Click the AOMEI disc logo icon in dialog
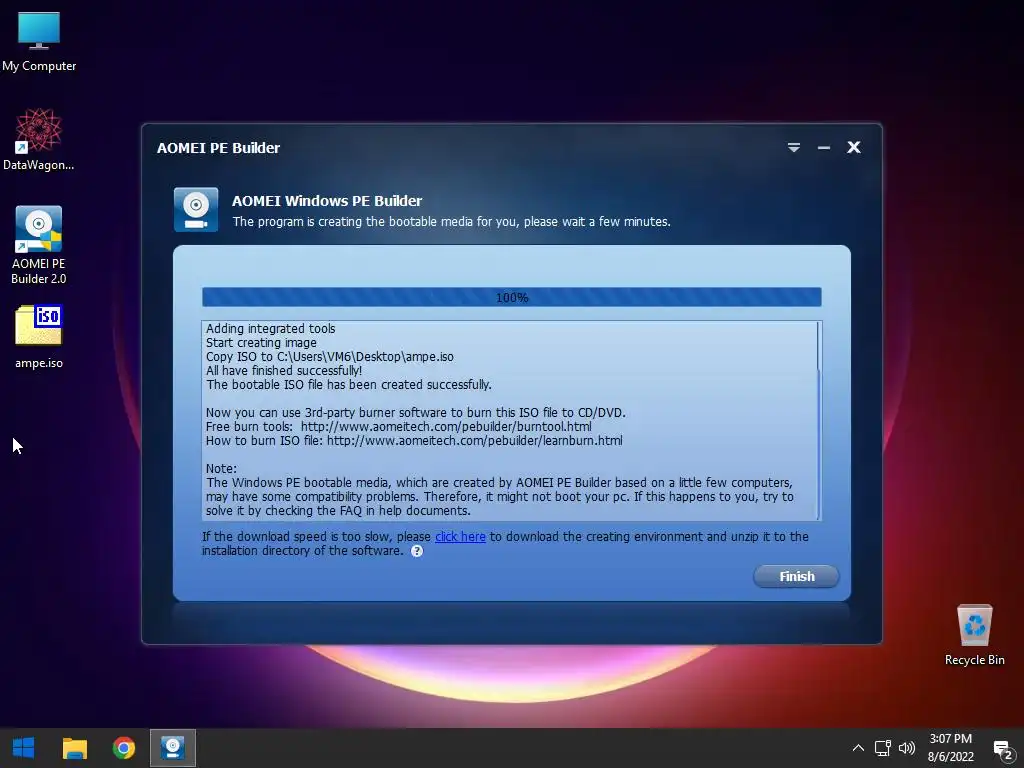The width and height of the screenshot is (1024, 768). click(x=196, y=210)
